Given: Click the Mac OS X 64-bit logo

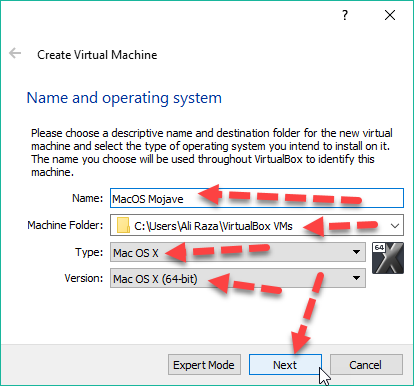Looking at the screenshot, I should (388, 258).
